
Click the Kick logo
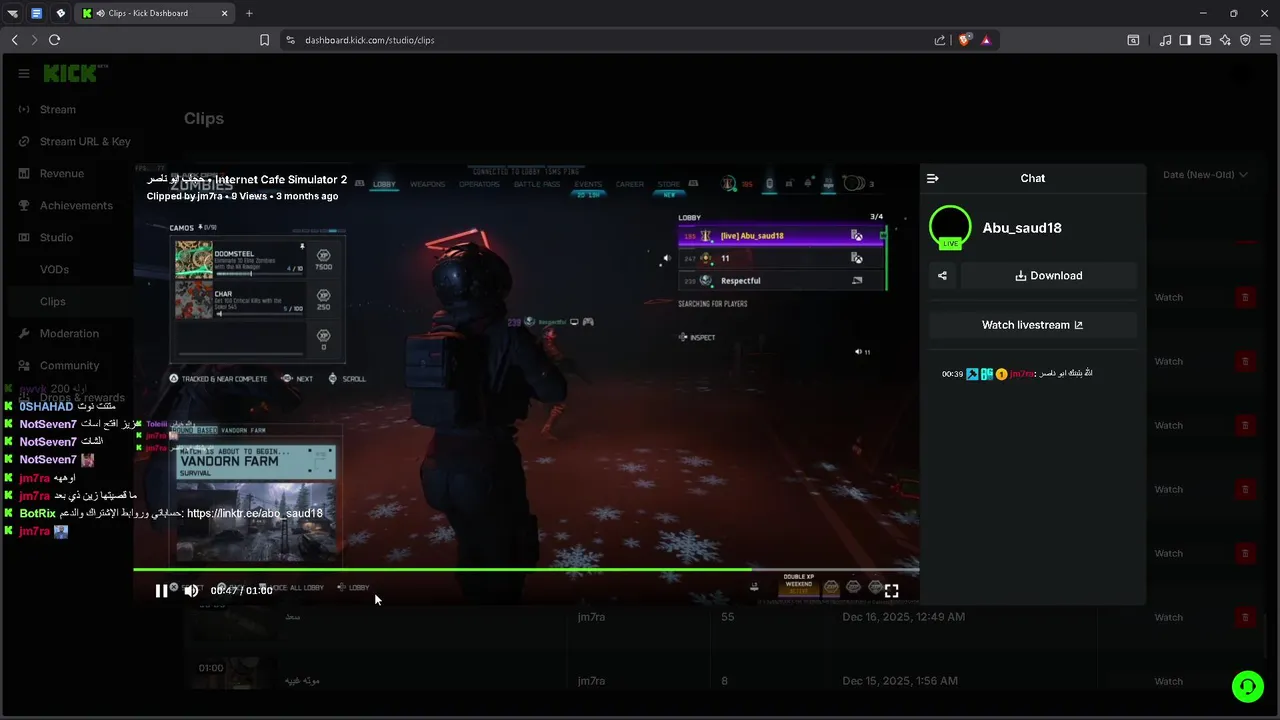[72, 73]
